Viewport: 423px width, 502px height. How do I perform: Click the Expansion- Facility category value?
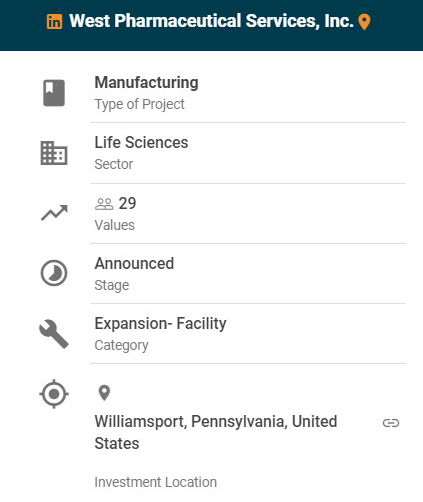point(160,324)
